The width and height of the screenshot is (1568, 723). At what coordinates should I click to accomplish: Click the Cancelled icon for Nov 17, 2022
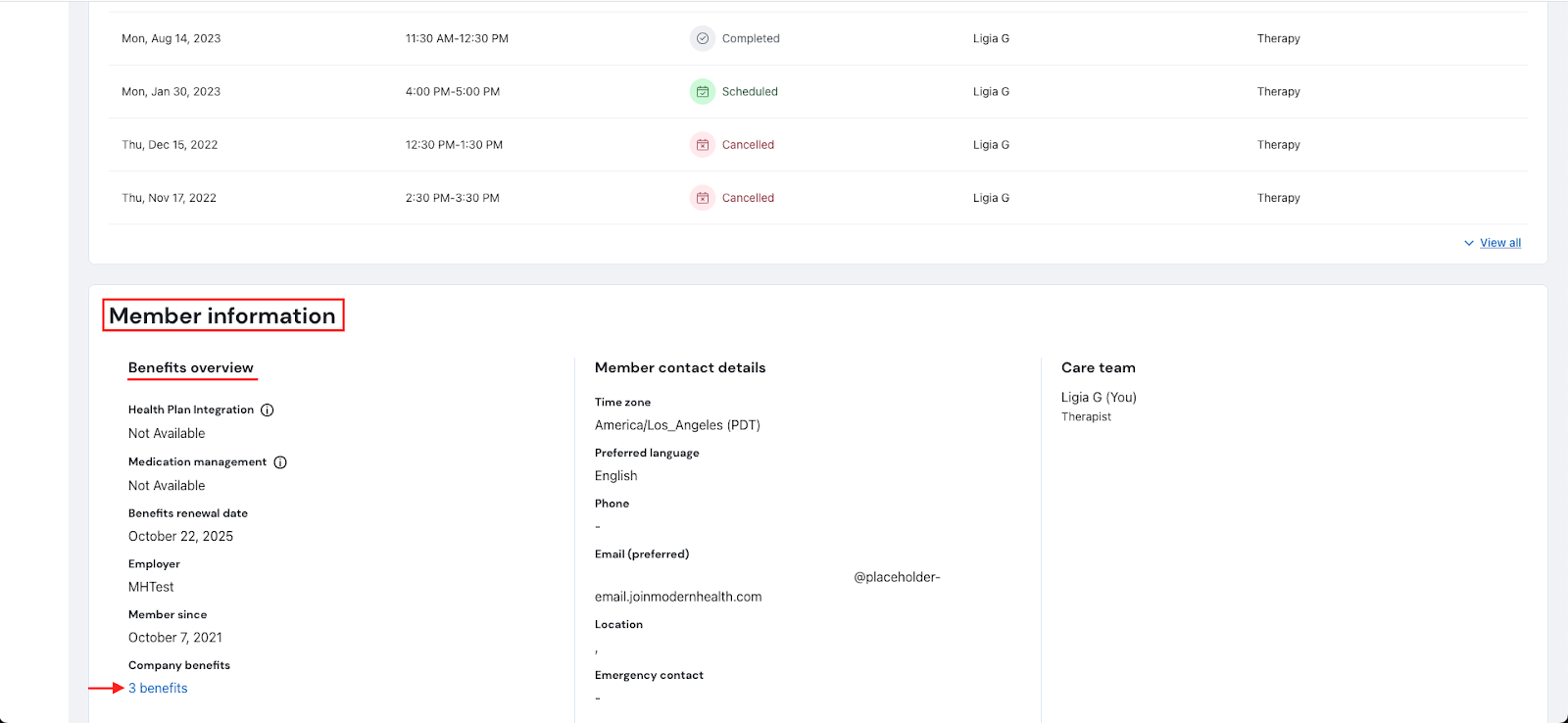coord(702,197)
